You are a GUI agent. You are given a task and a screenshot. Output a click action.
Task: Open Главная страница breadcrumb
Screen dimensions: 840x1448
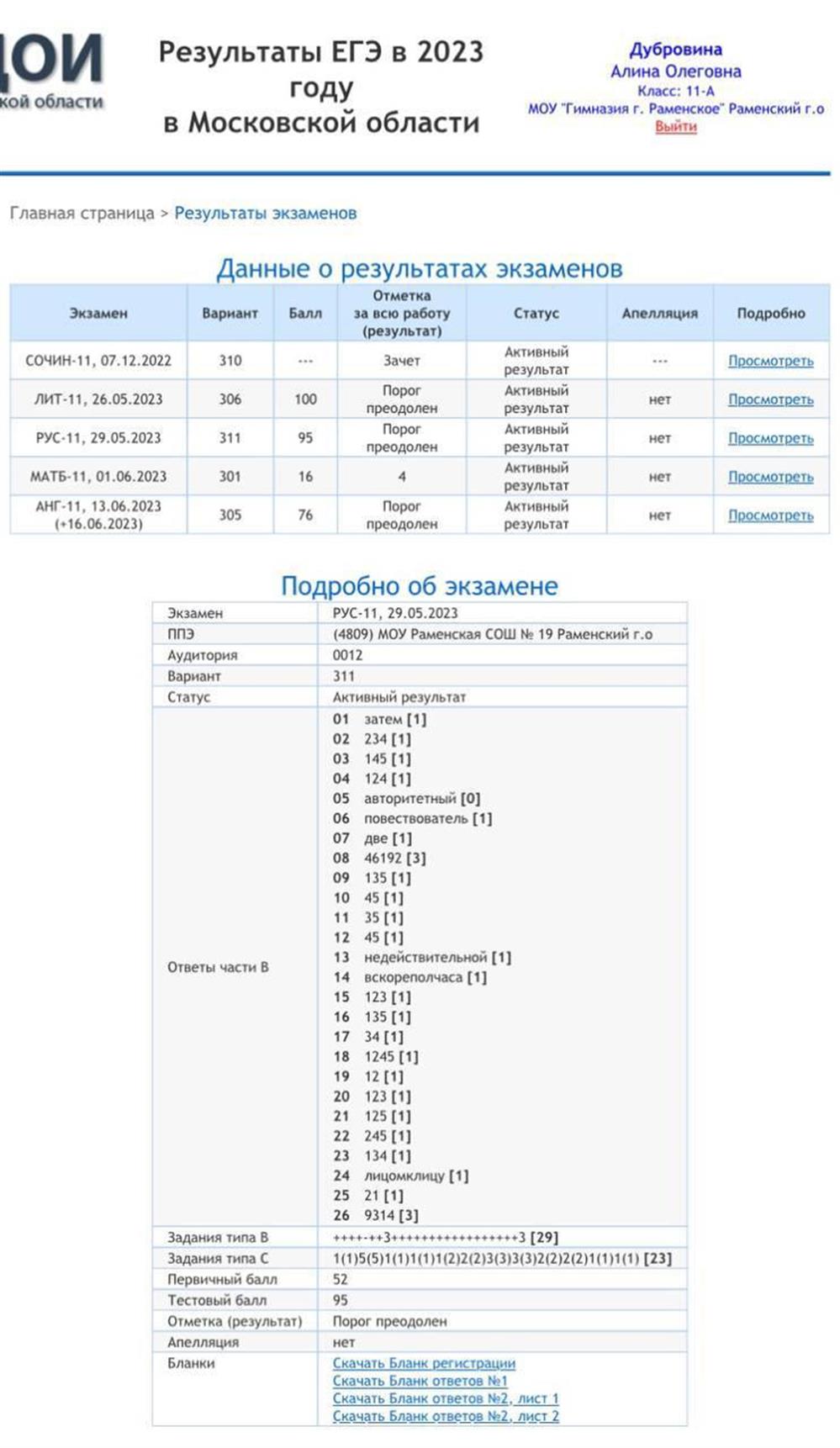(82, 213)
